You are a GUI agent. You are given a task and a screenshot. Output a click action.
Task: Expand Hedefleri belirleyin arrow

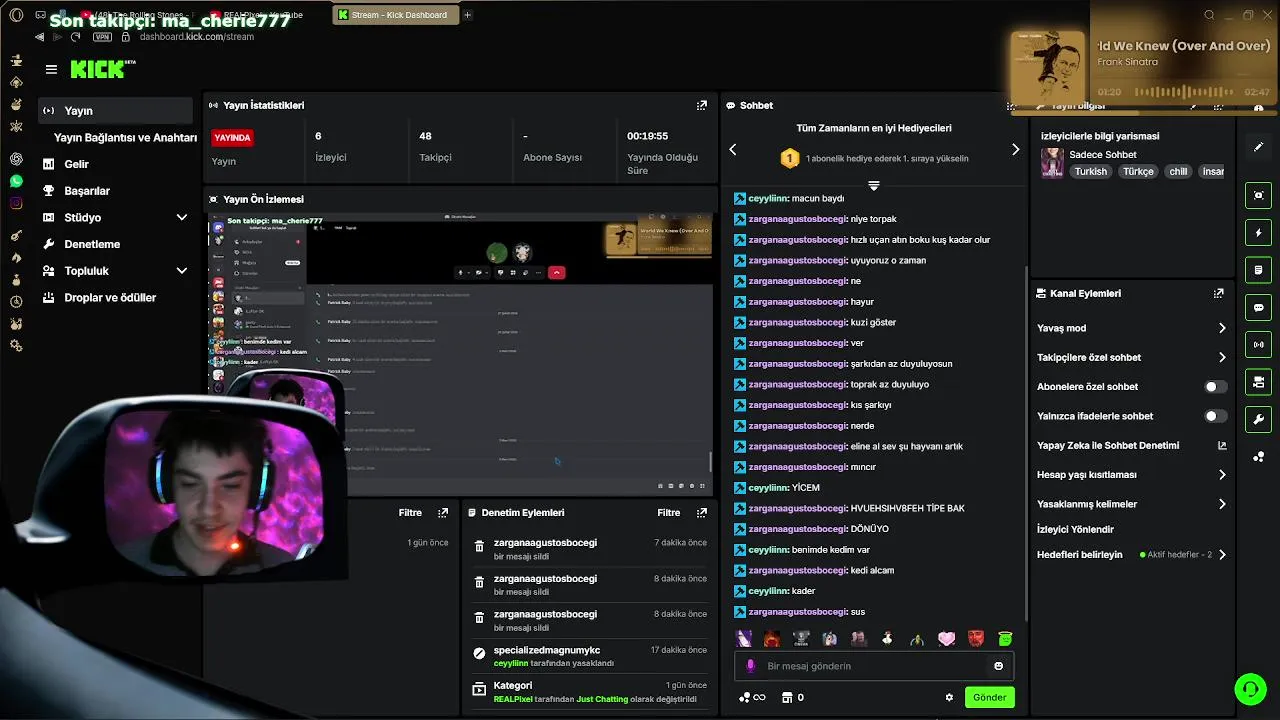click(x=1221, y=555)
